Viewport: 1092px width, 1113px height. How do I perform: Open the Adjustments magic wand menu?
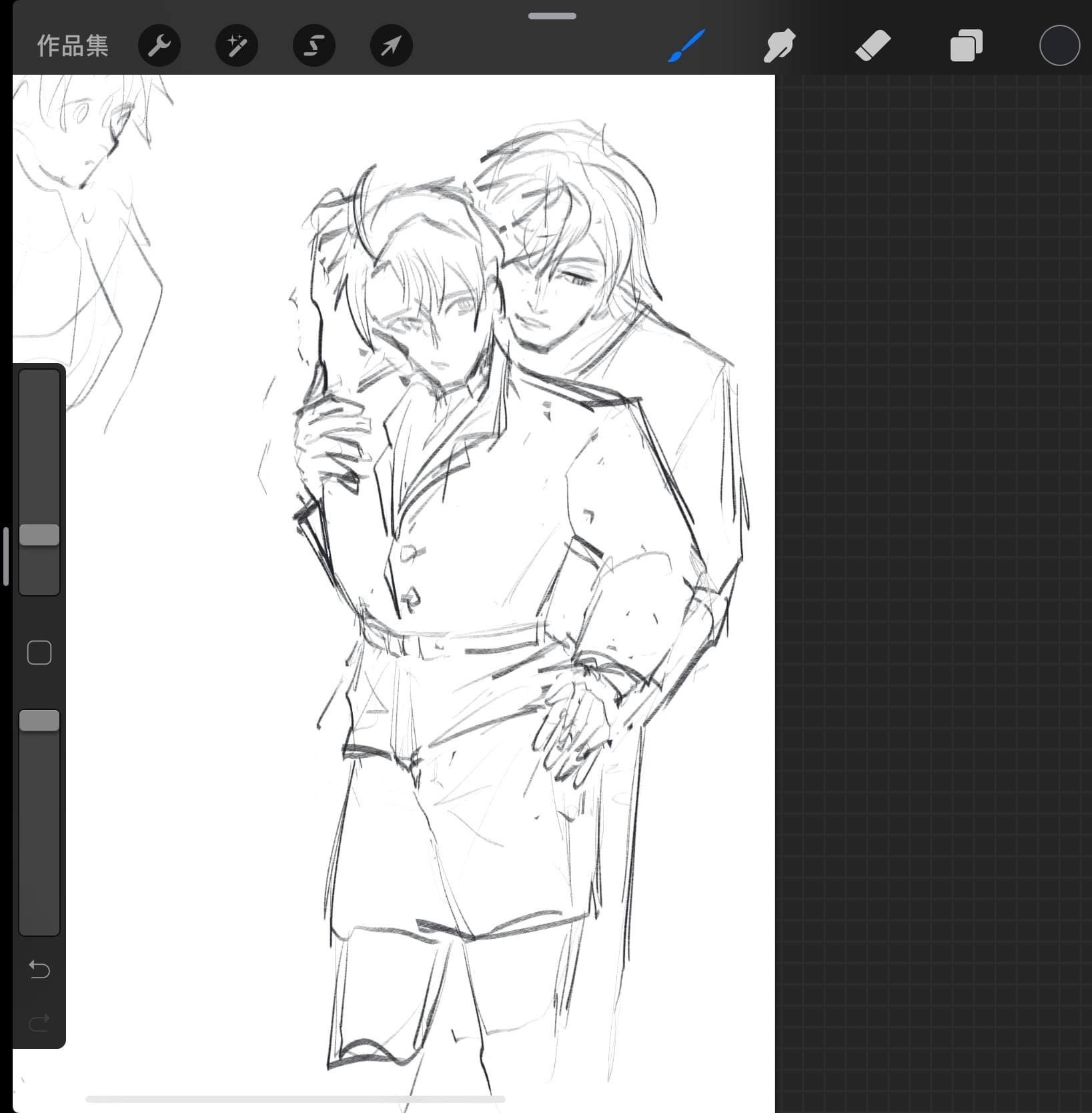[x=237, y=46]
